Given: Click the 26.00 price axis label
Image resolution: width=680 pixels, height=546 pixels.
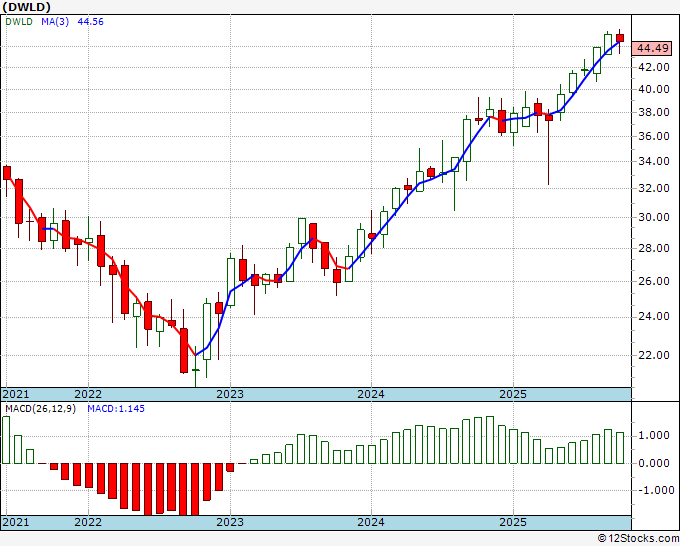Looking at the screenshot, I should click(654, 281).
